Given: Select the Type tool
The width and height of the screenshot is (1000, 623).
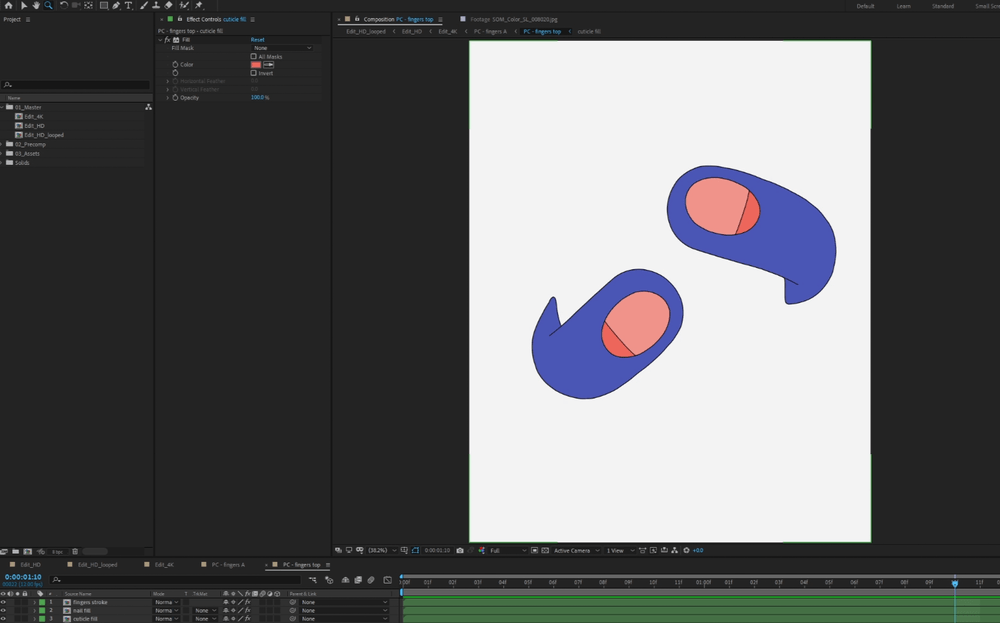Looking at the screenshot, I should tap(129, 5).
